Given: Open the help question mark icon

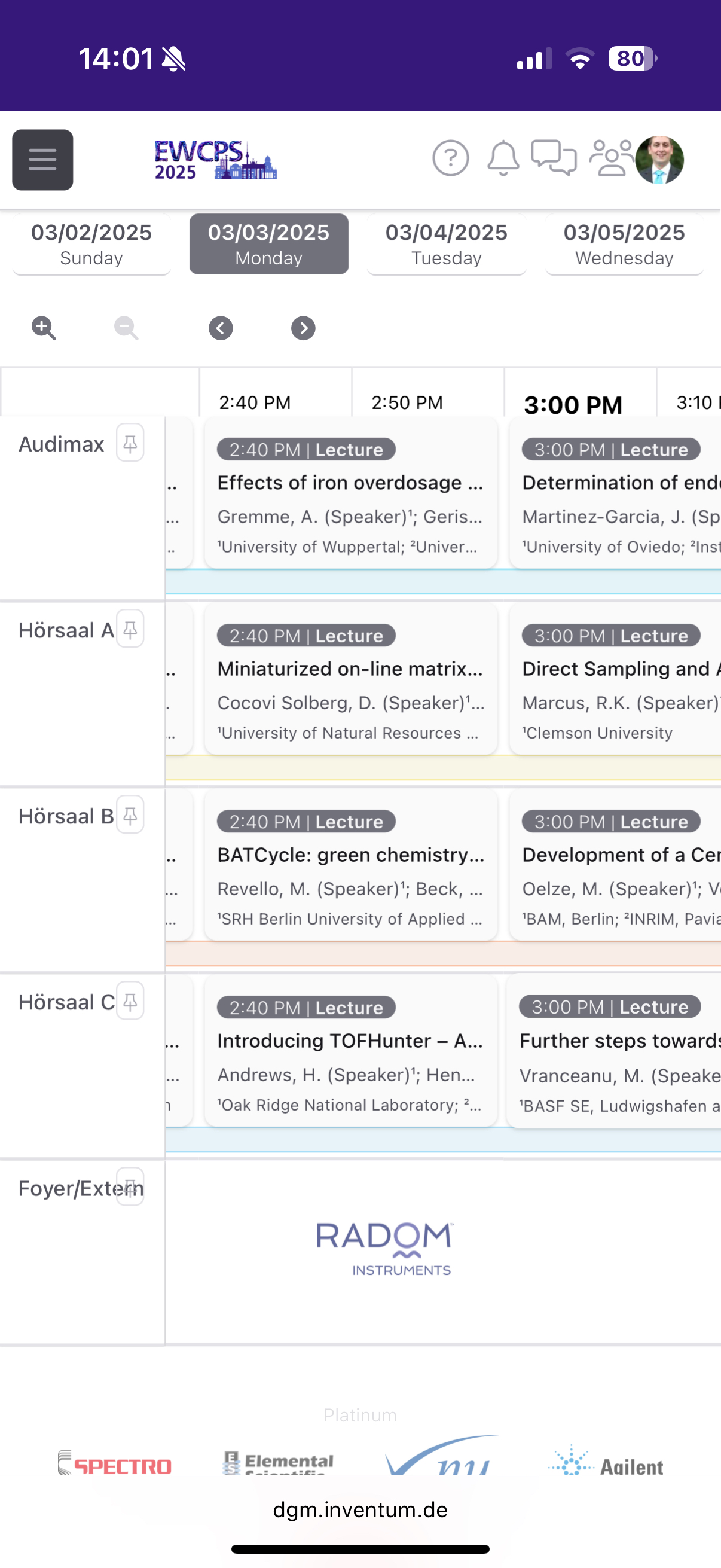Looking at the screenshot, I should click(x=450, y=159).
